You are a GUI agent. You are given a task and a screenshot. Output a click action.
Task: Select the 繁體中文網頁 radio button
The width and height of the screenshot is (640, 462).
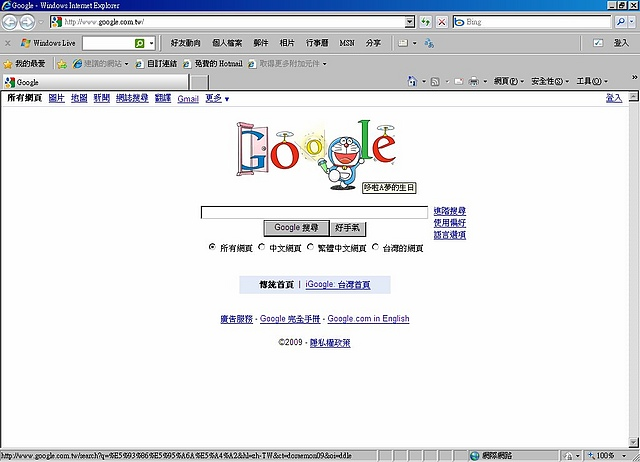311,247
